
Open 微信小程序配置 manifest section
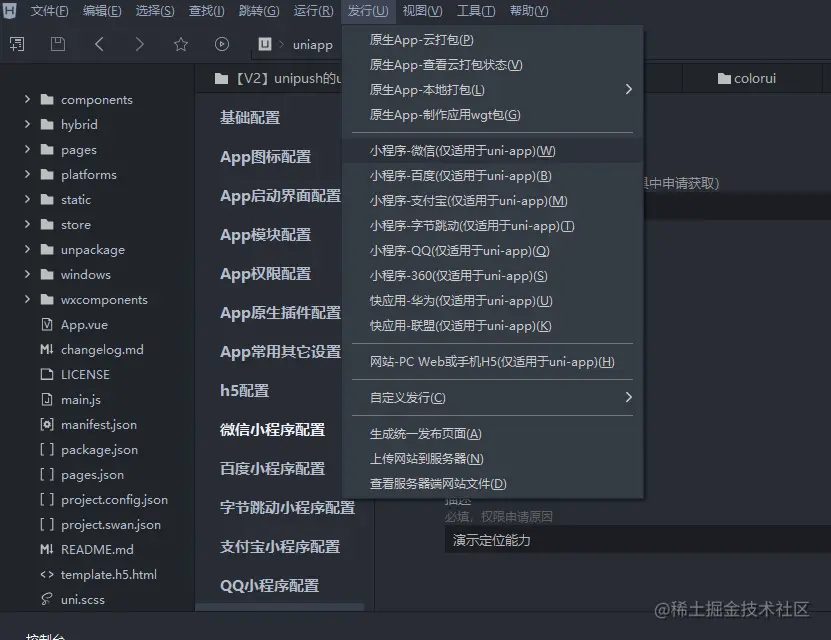[272, 430]
